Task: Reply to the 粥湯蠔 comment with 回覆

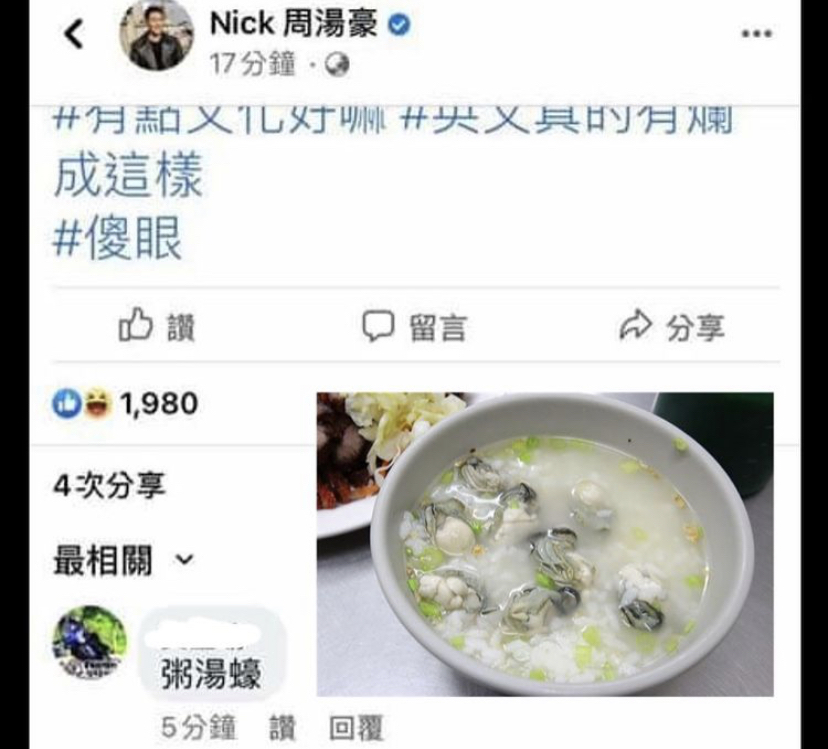Action: (x=356, y=728)
